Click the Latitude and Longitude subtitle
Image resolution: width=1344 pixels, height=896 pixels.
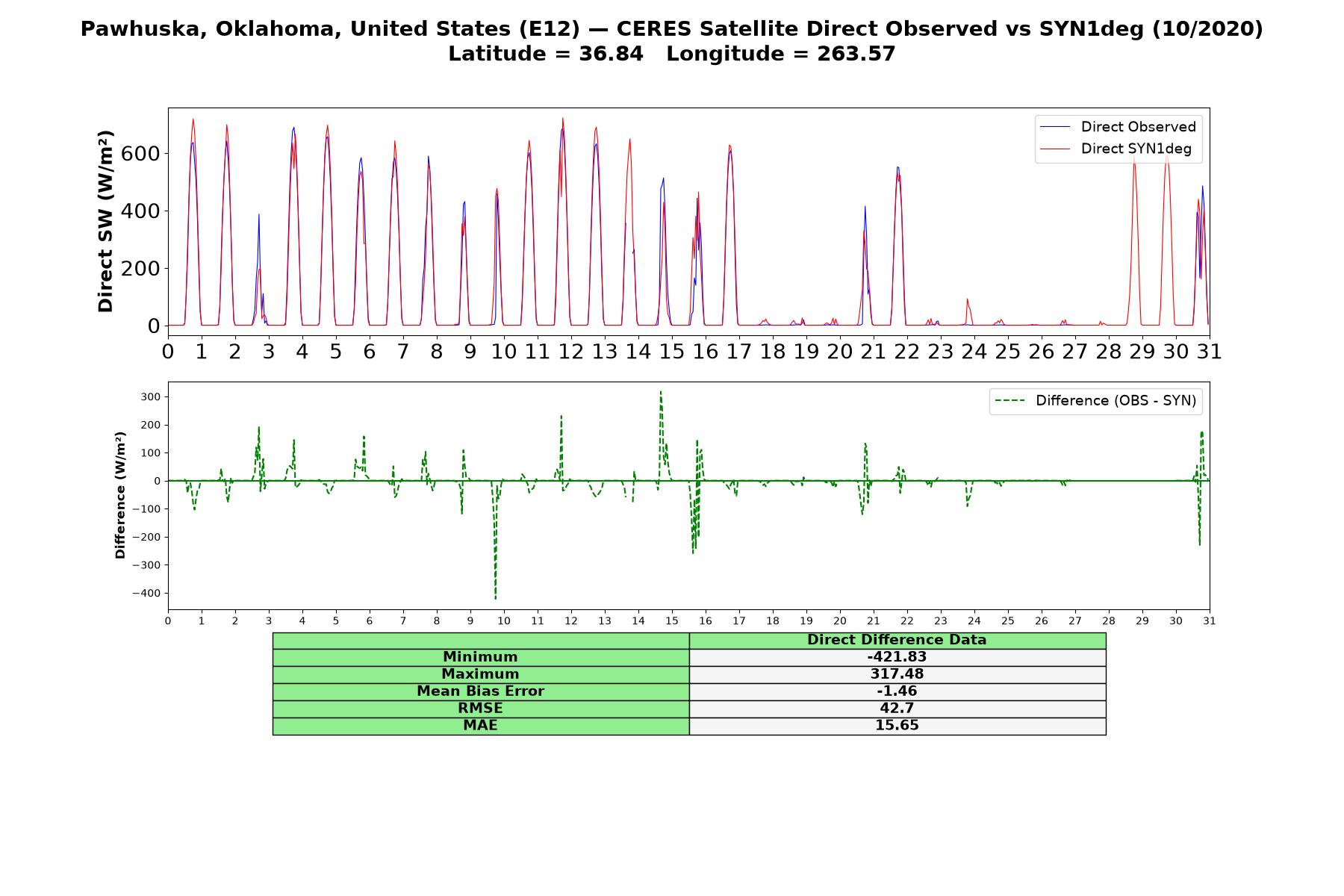(x=671, y=55)
